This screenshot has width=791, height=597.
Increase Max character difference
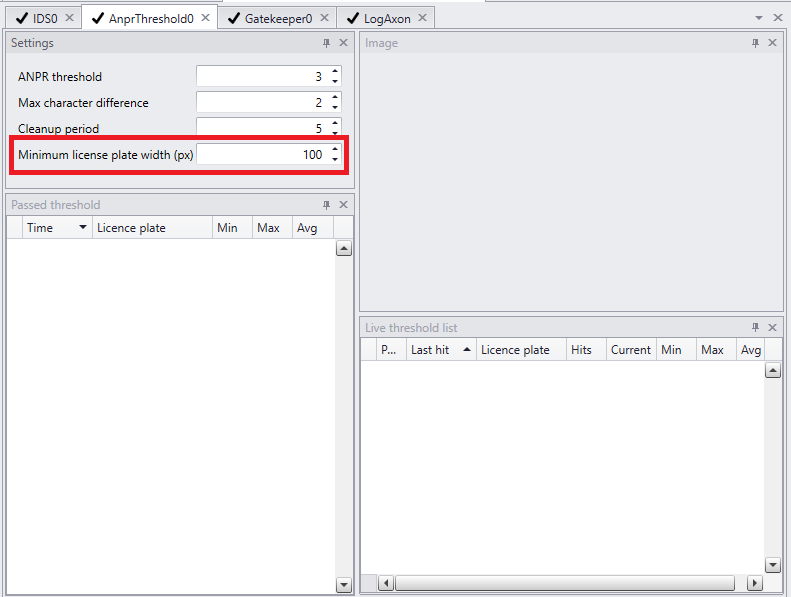pyautogui.click(x=335, y=97)
